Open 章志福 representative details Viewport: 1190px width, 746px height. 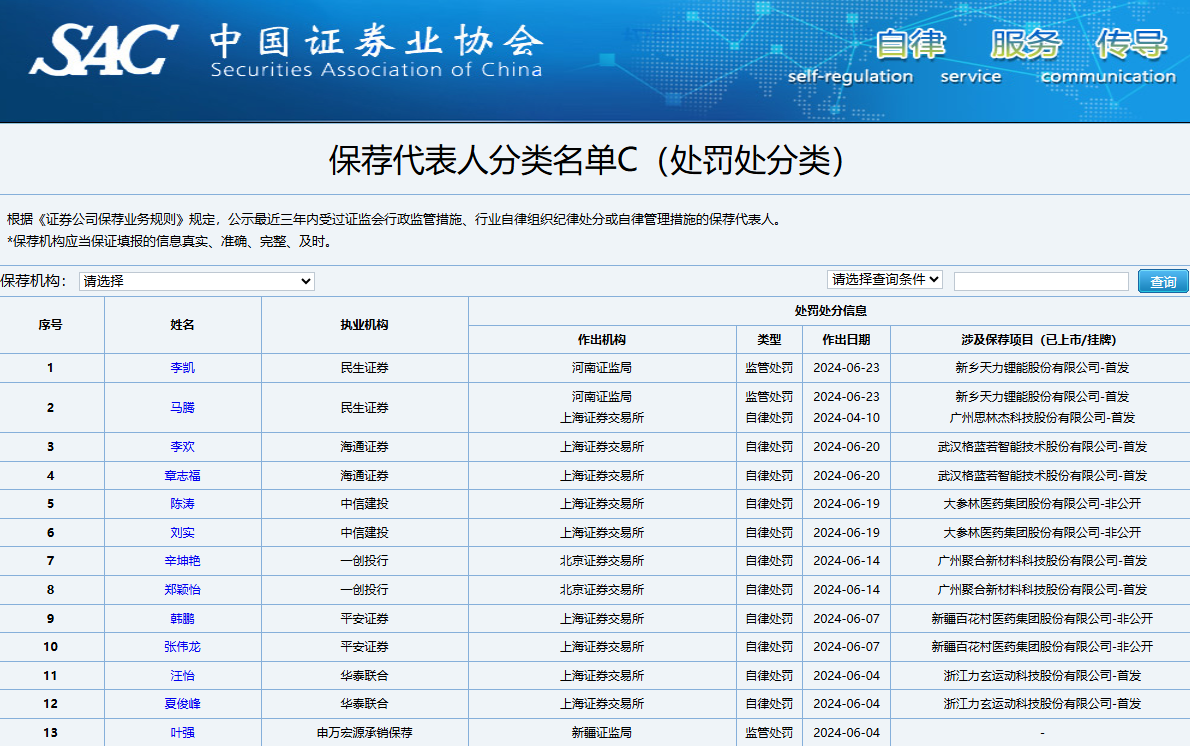point(182,476)
